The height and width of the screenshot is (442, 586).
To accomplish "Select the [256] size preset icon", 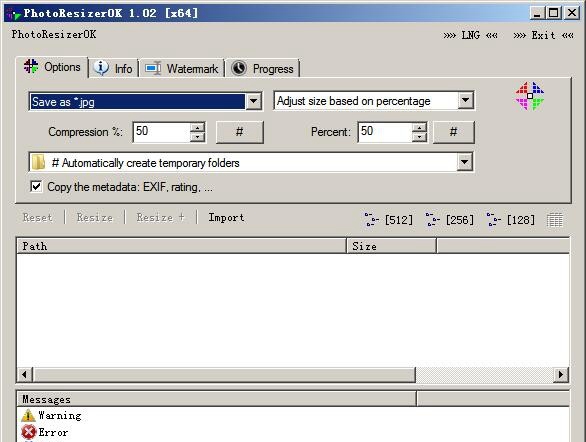I will coord(449,220).
